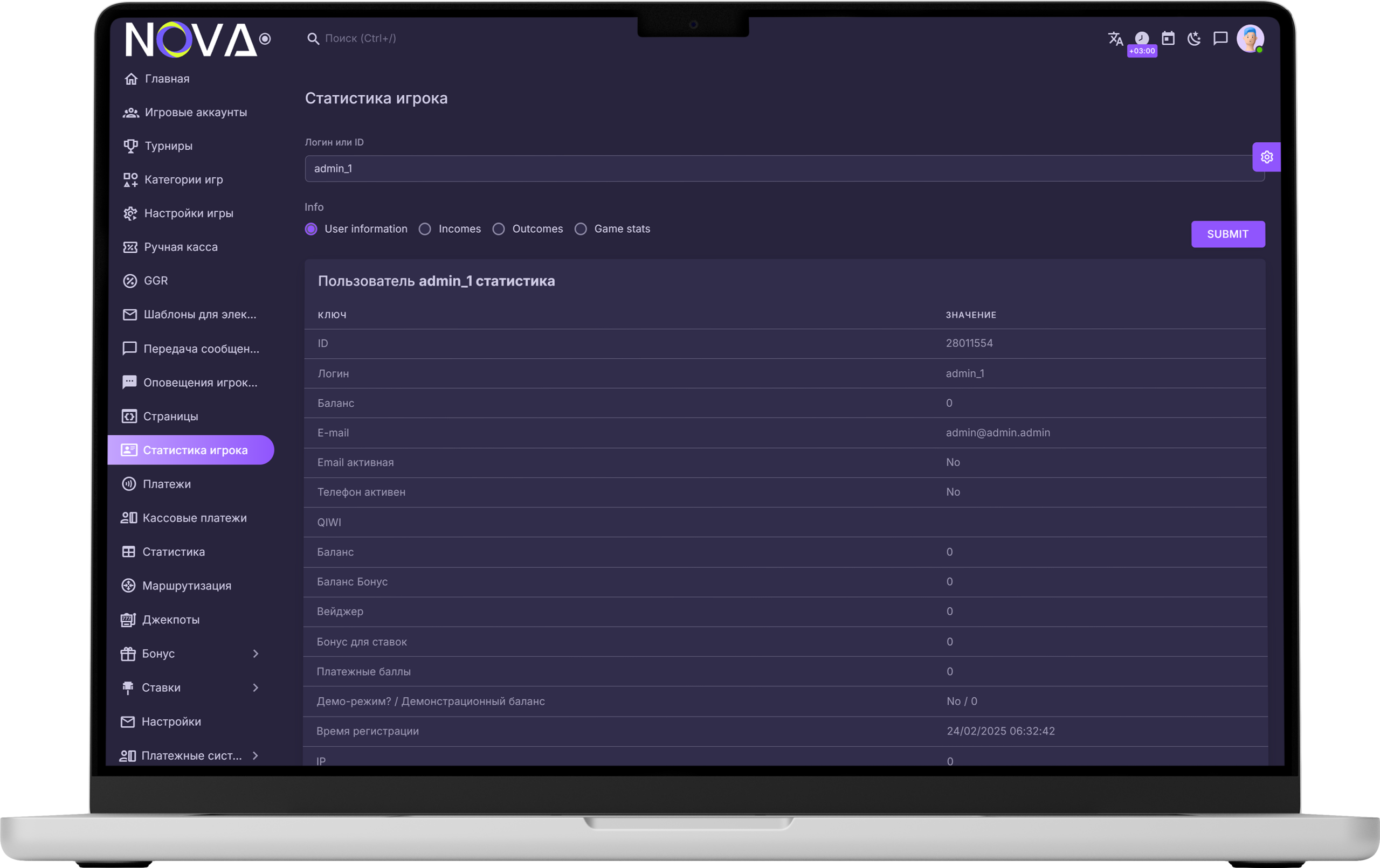
Task: Open the timezone clock icon (+03:00)
Action: point(1142,39)
